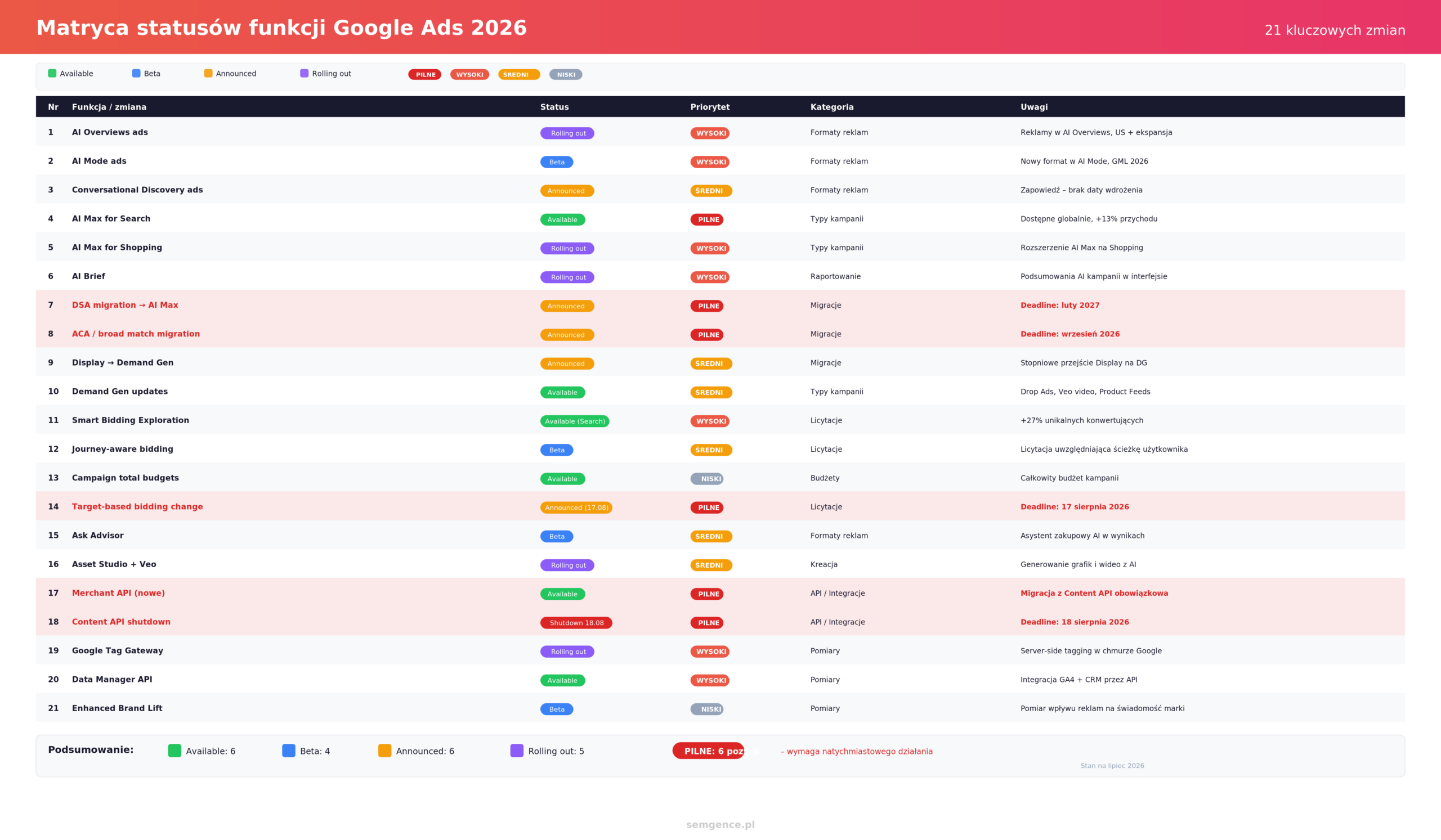Click ŚREDNI badge in Conversational Discovery ads row
Screen dimensions: 1441x840
[711, 191]
